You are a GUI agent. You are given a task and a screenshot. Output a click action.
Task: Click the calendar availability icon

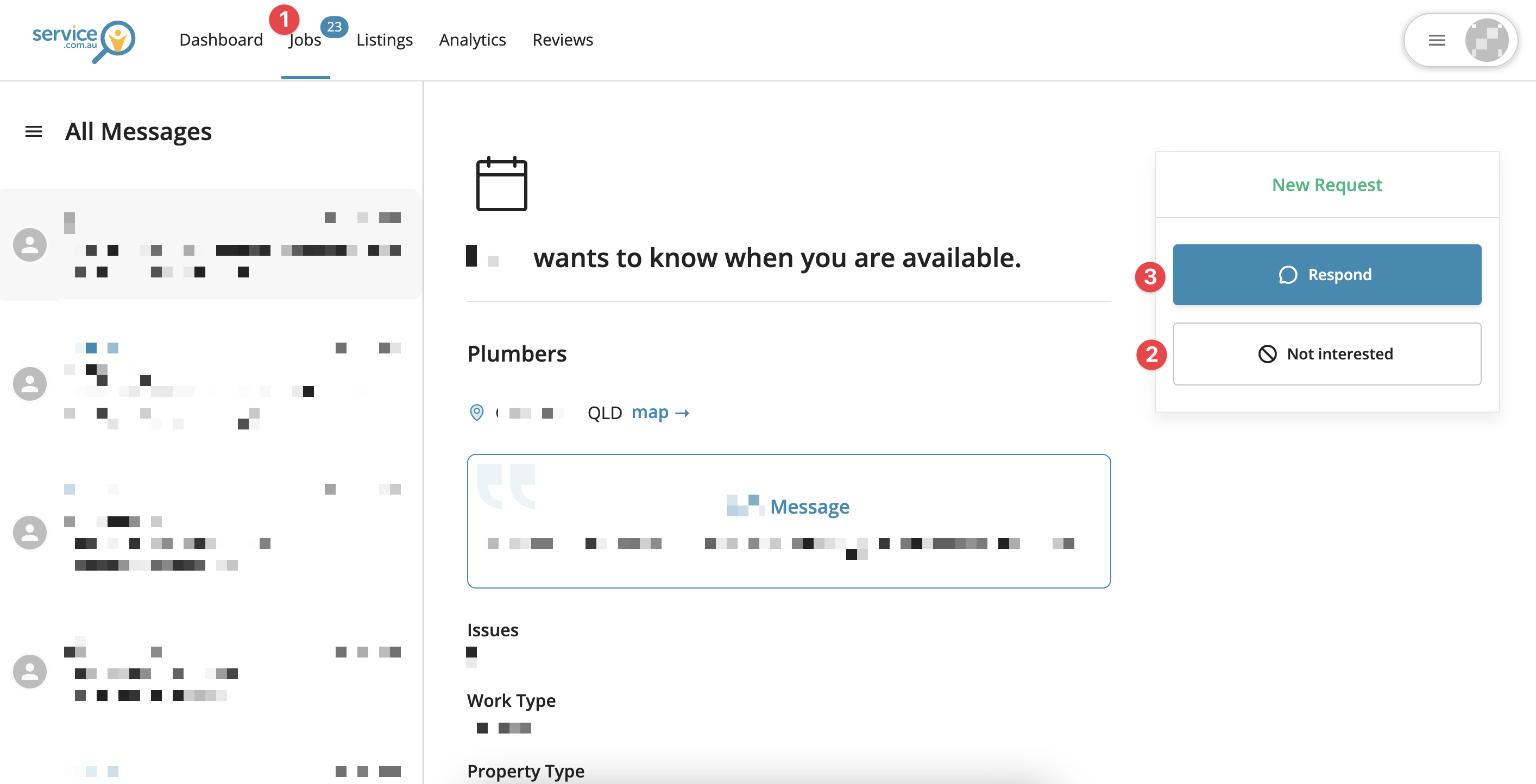click(x=501, y=184)
